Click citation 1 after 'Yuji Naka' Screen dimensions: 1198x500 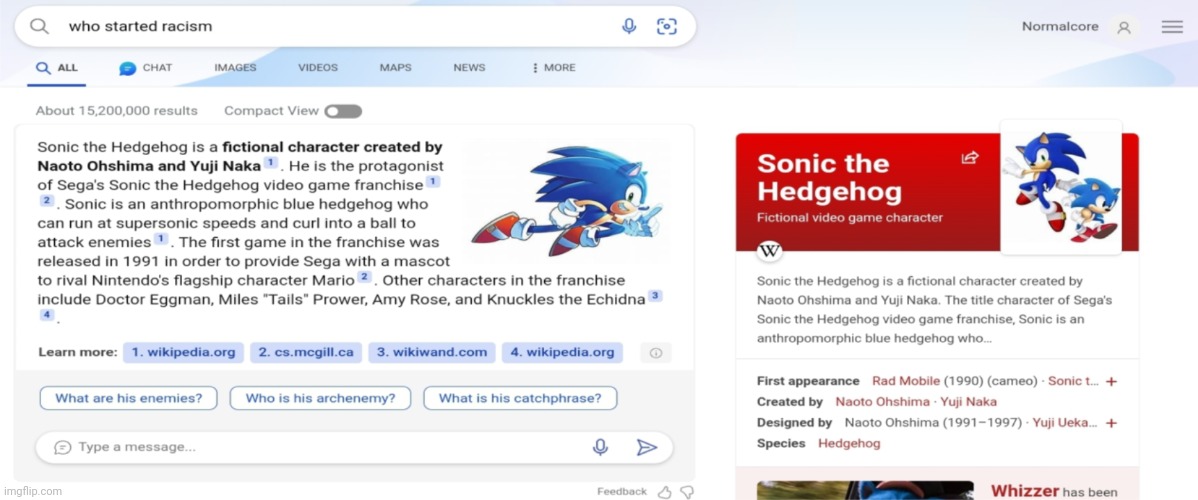coord(270,163)
